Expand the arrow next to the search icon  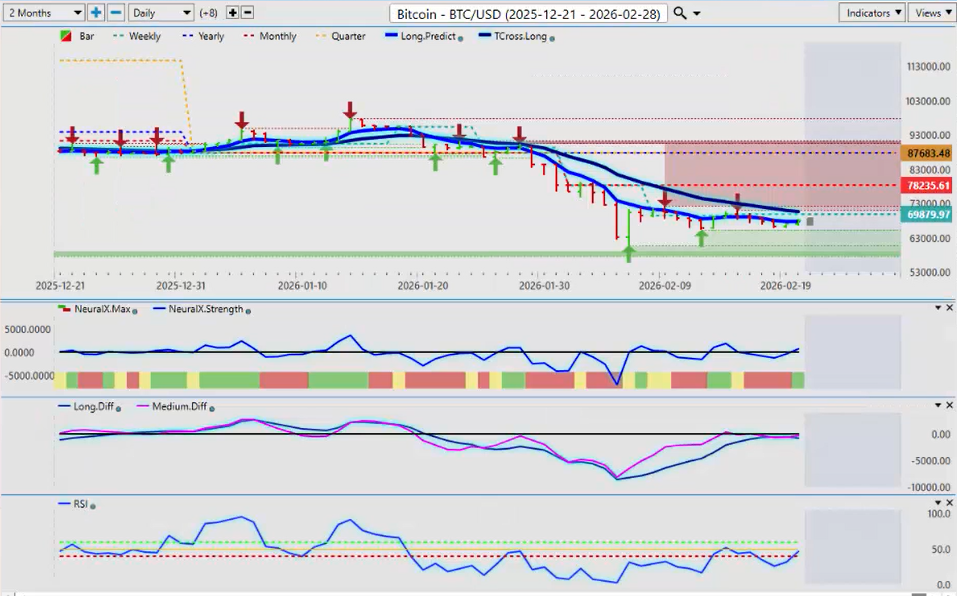(697, 14)
